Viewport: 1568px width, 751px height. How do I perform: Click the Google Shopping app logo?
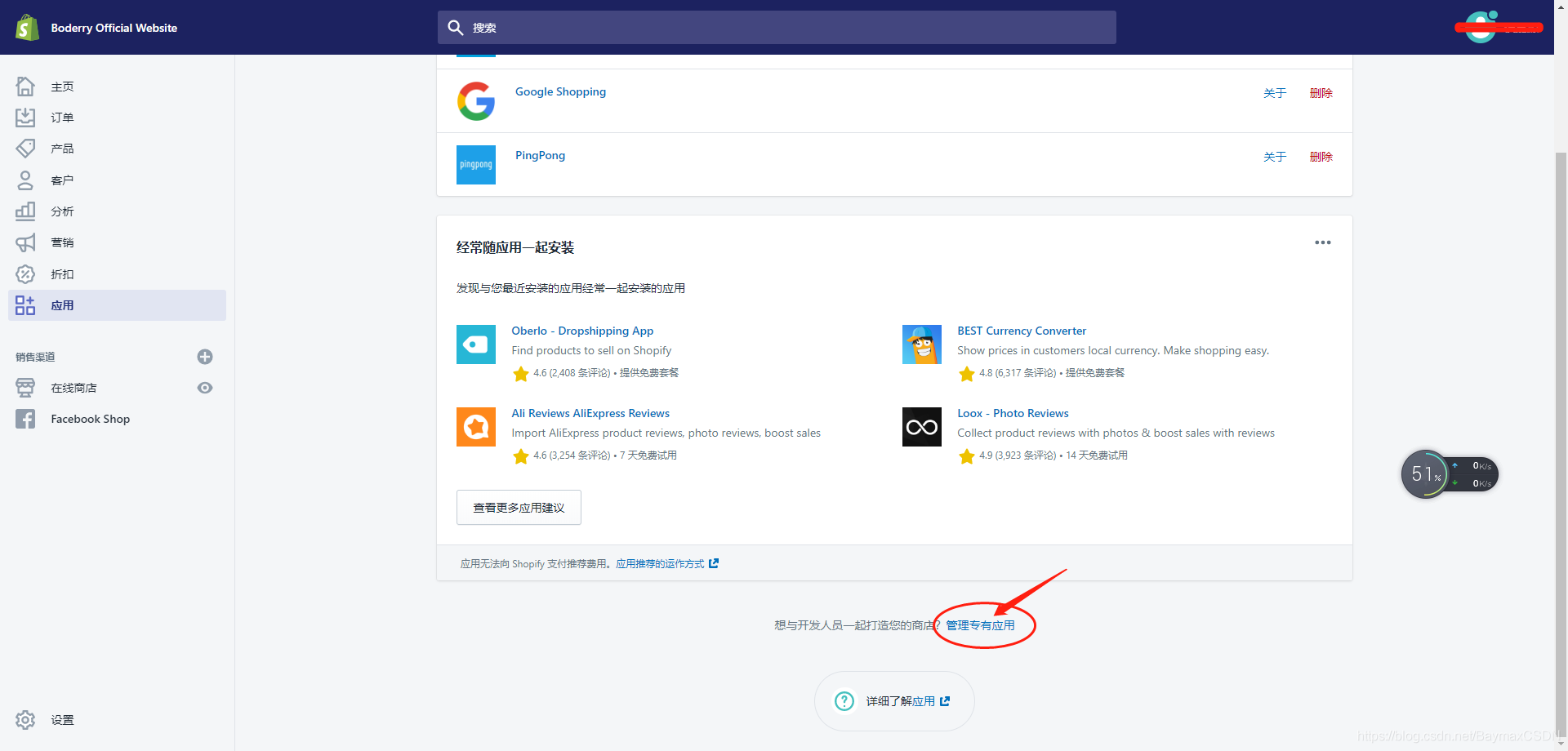point(476,101)
